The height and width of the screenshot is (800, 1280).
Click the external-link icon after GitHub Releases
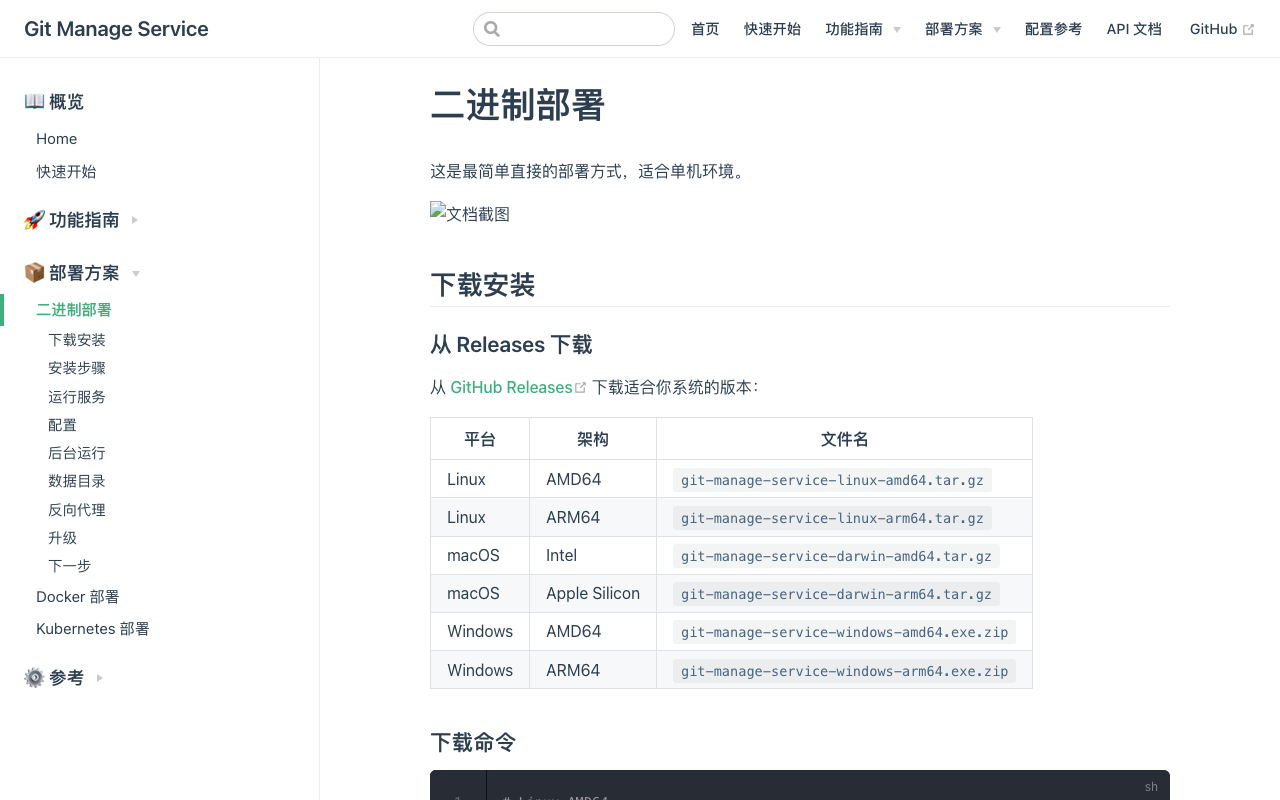coord(581,386)
